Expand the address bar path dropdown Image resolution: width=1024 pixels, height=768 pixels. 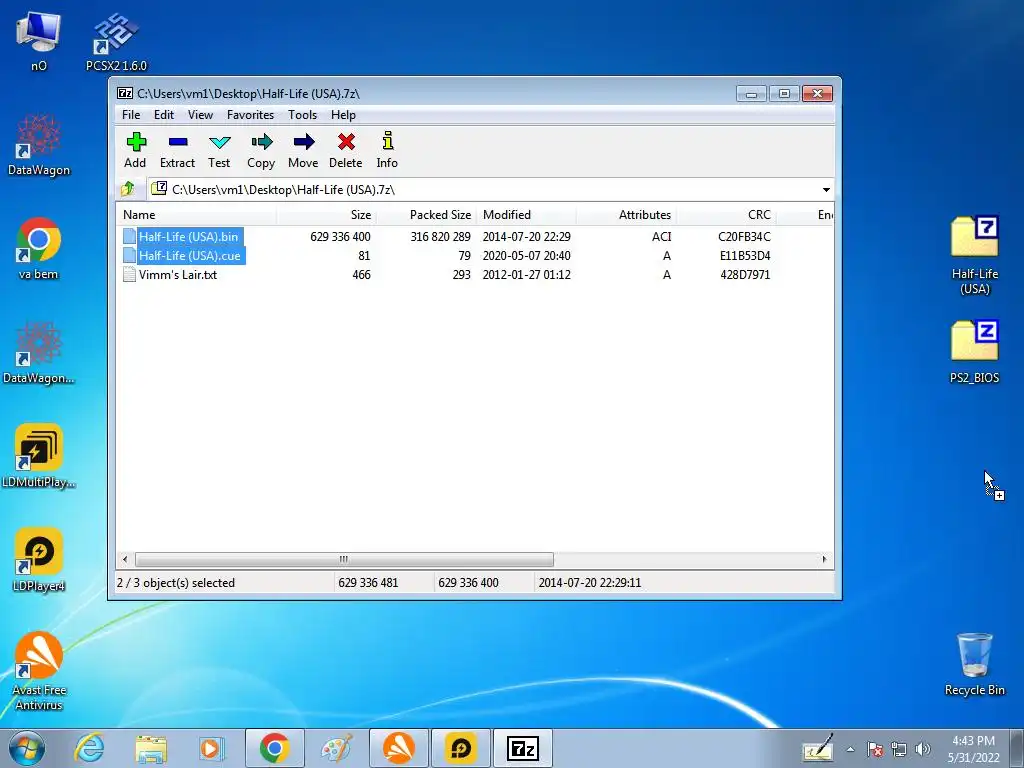pyautogui.click(x=826, y=189)
